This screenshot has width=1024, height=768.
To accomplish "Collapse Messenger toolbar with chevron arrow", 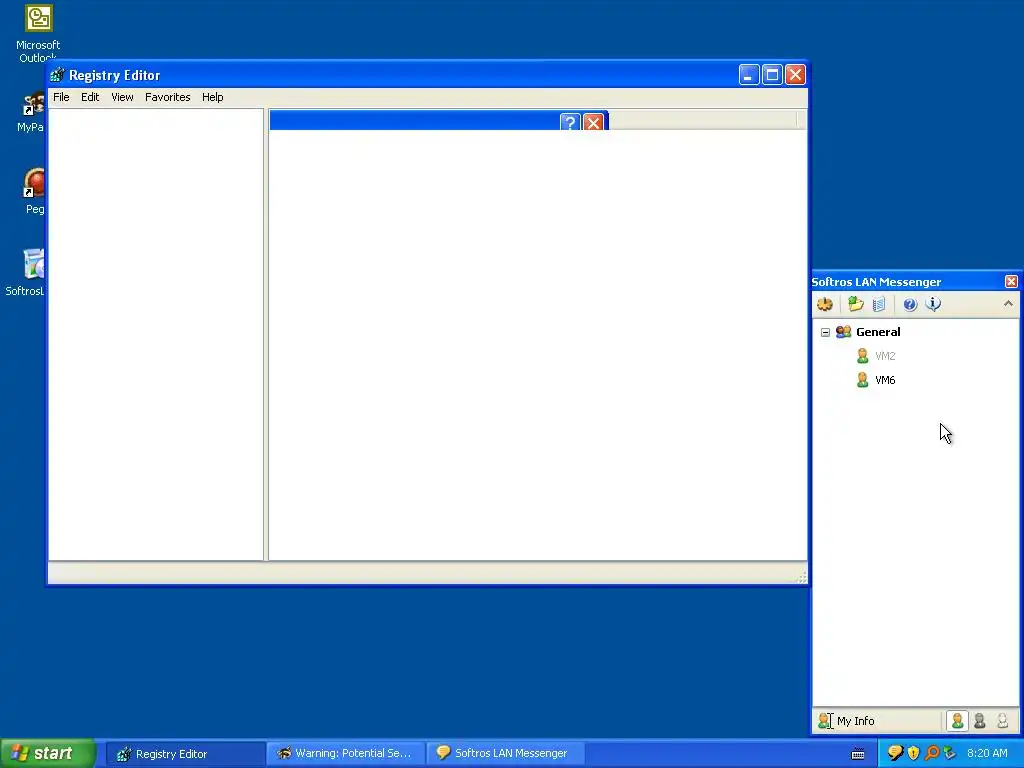I will coord(1008,304).
